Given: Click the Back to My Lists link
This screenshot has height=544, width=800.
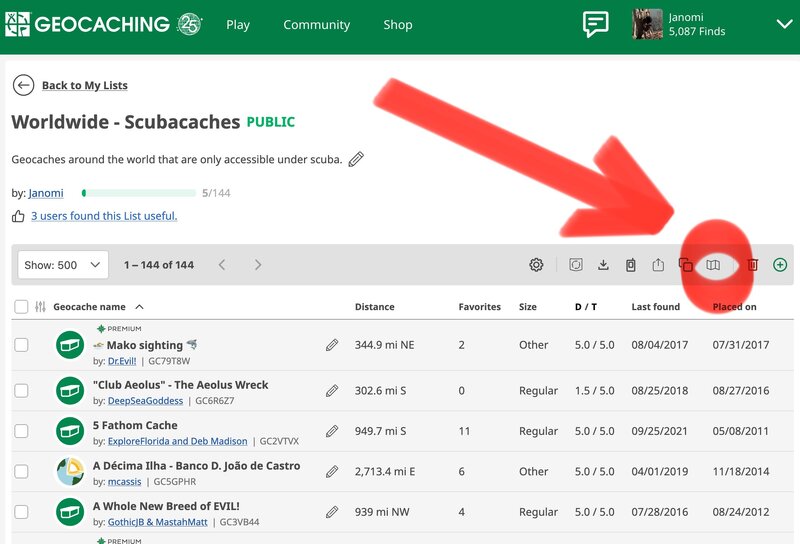Looking at the screenshot, I should 84,86.
